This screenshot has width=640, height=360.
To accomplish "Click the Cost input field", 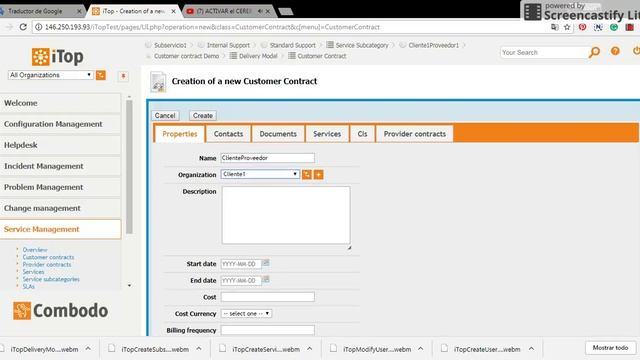I will [x=268, y=297].
